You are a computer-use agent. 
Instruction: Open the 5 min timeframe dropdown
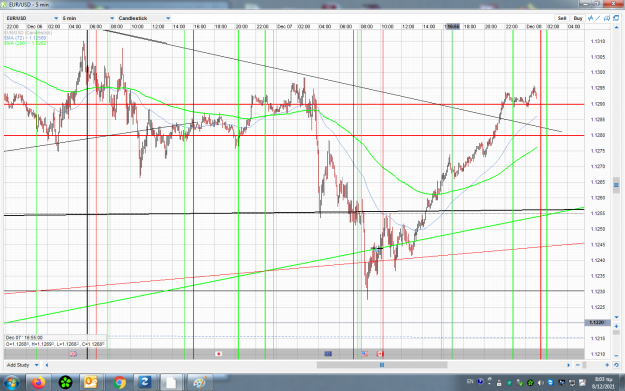88,18
